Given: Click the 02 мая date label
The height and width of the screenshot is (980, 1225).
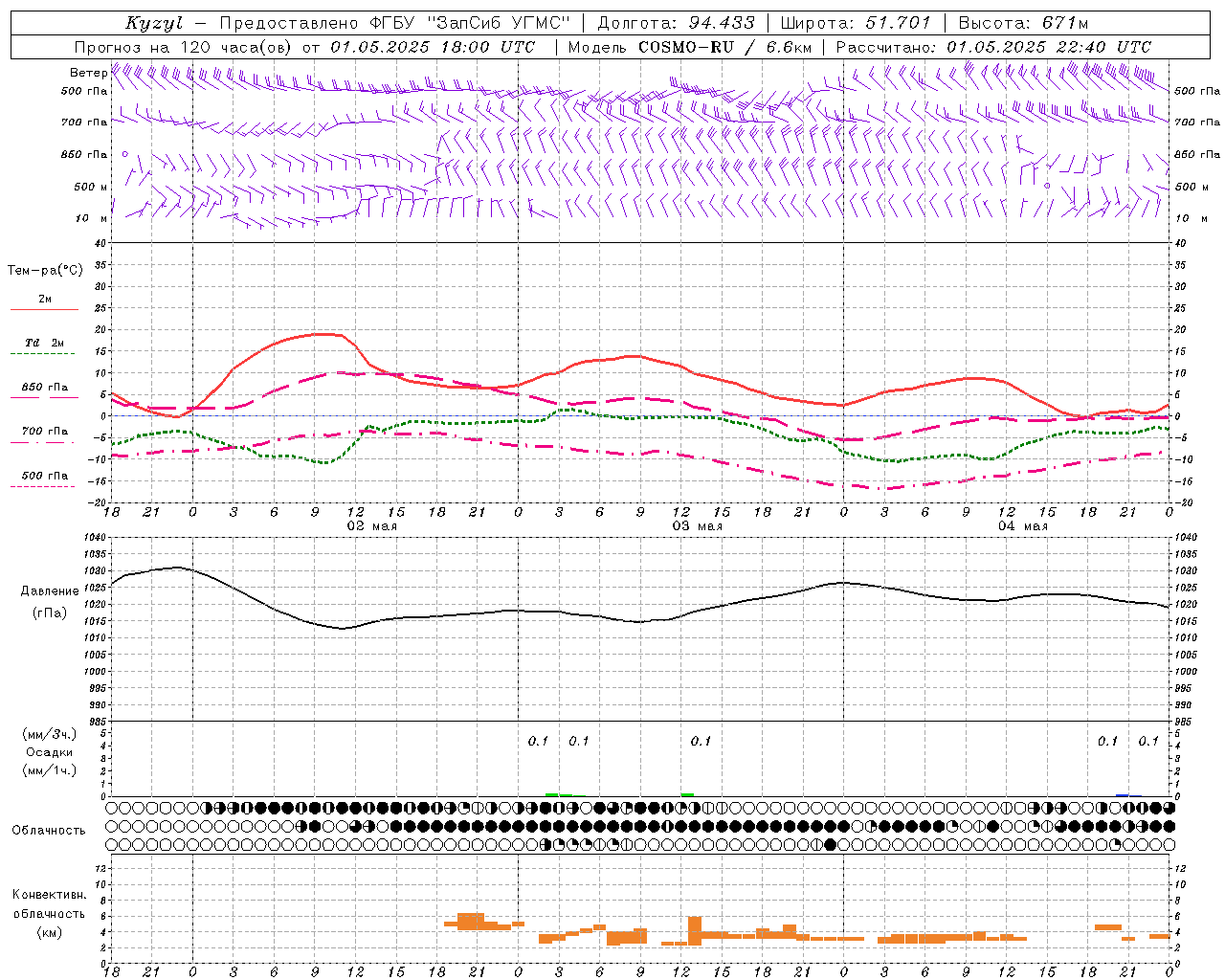Looking at the screenshot, I should pos(371,526).
